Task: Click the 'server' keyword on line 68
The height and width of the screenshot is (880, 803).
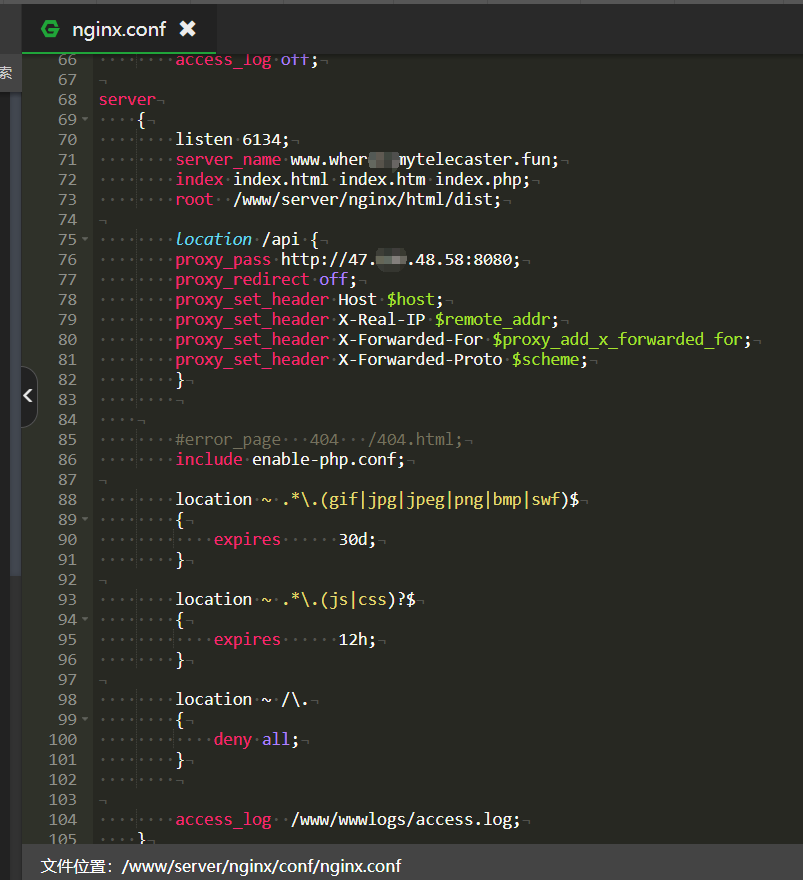Action: coord(127,99)
